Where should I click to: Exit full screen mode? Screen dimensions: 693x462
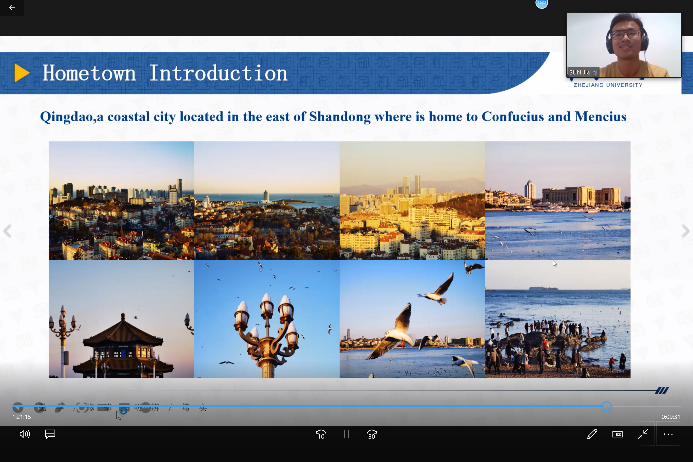pos(643,434)
